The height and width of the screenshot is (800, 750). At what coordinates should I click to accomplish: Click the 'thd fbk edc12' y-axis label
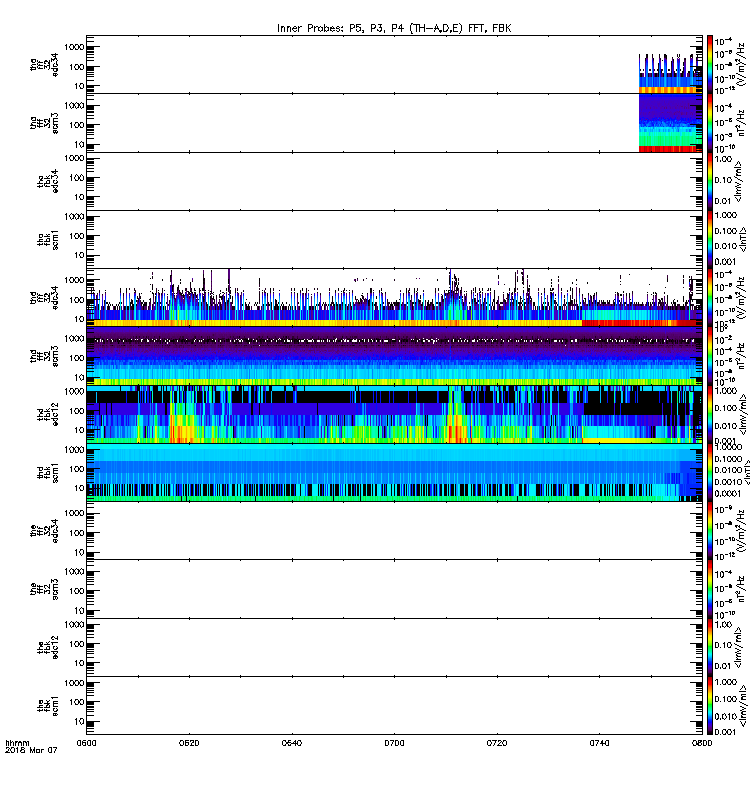(47, 414)
